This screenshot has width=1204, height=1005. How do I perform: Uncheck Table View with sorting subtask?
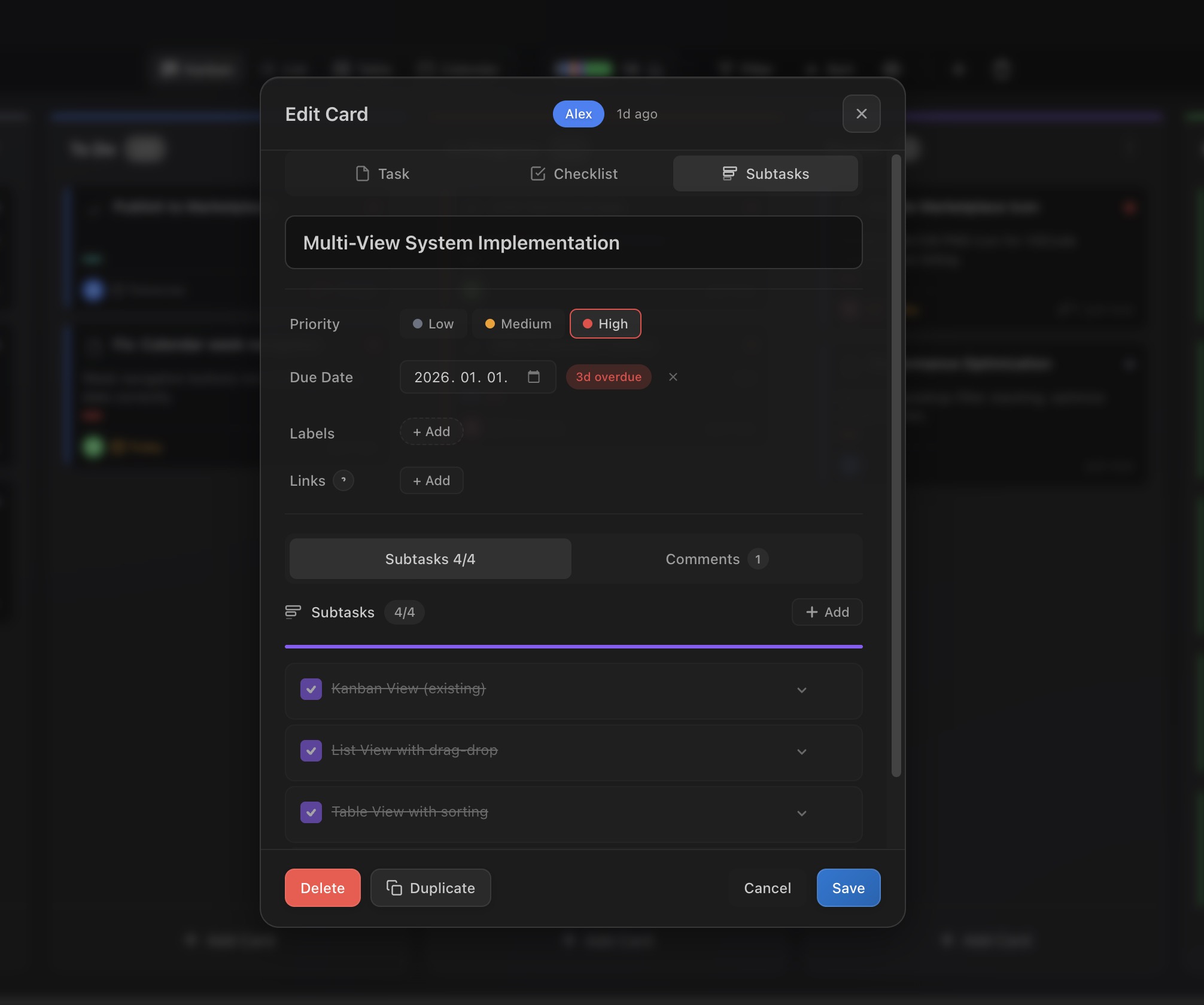point(311,812)
